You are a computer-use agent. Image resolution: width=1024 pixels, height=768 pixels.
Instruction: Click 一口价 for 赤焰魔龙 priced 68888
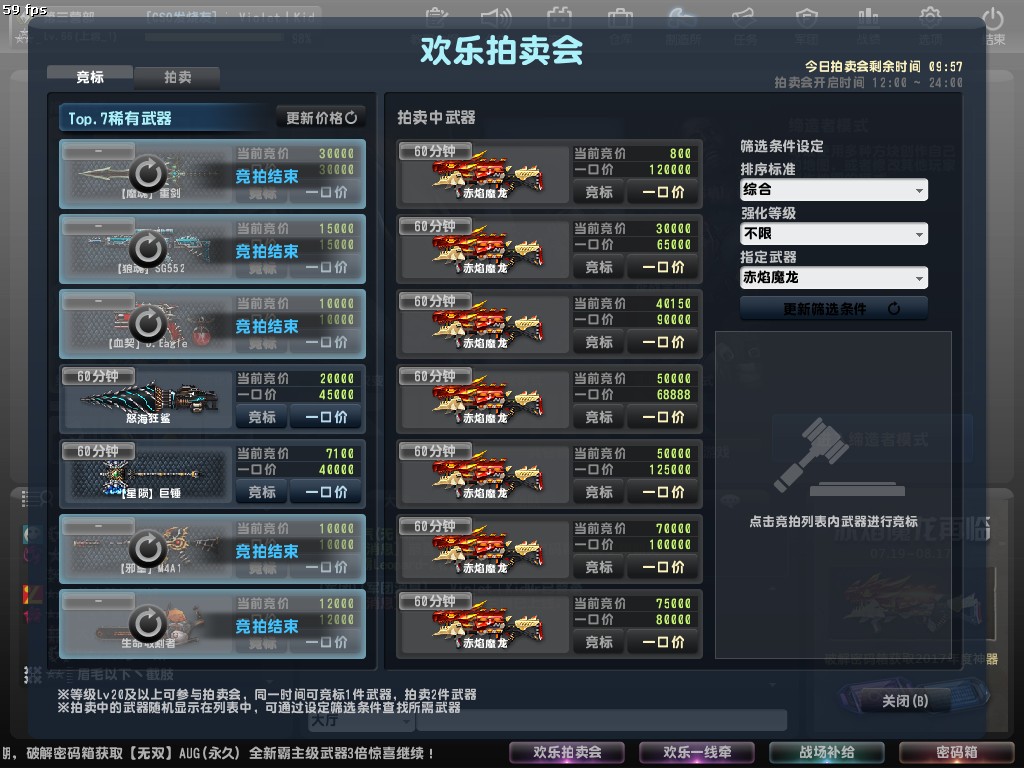pos(663,417)
